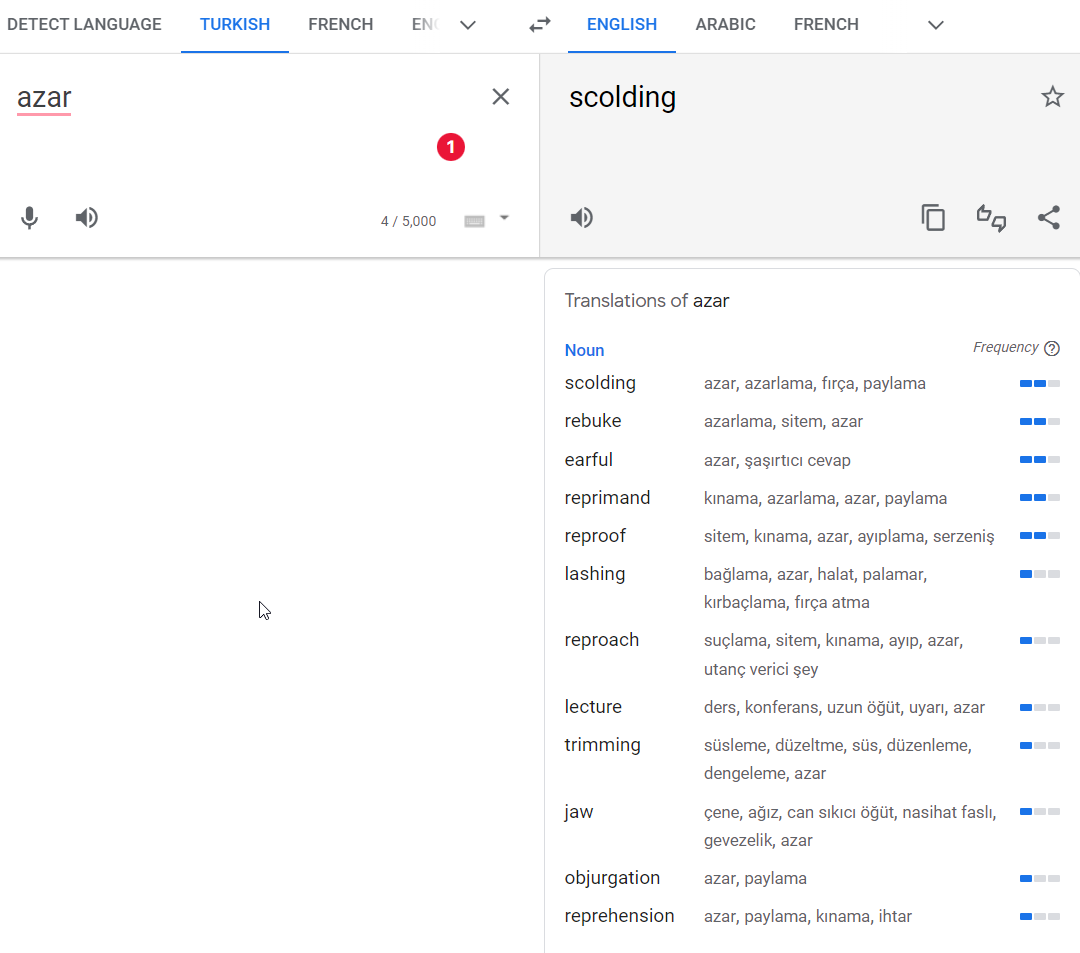Expand the input tools dropdown arrow
This screenshot has width=1080, height=953.
coord(504,218)
